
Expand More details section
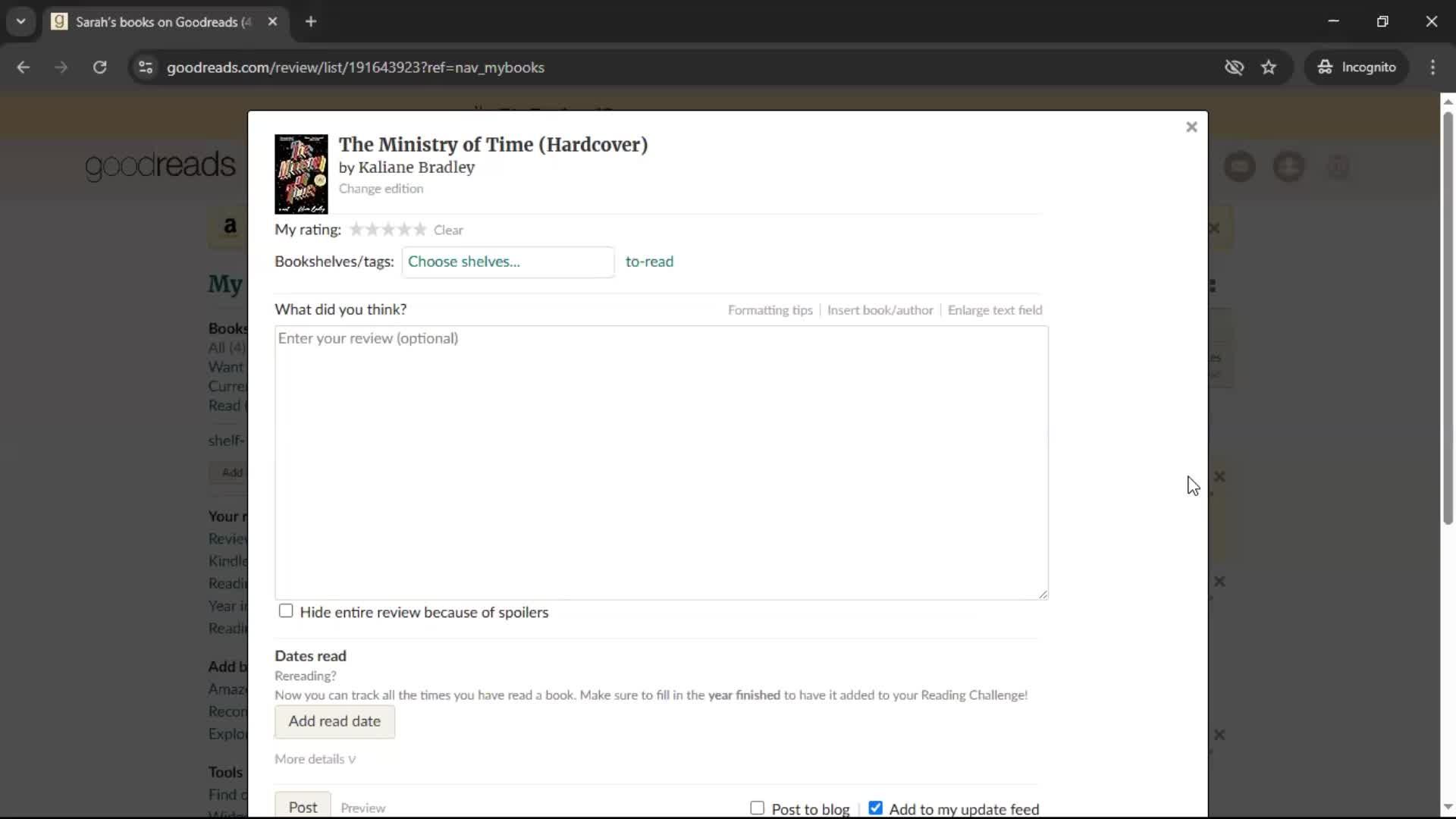(315, 759)
